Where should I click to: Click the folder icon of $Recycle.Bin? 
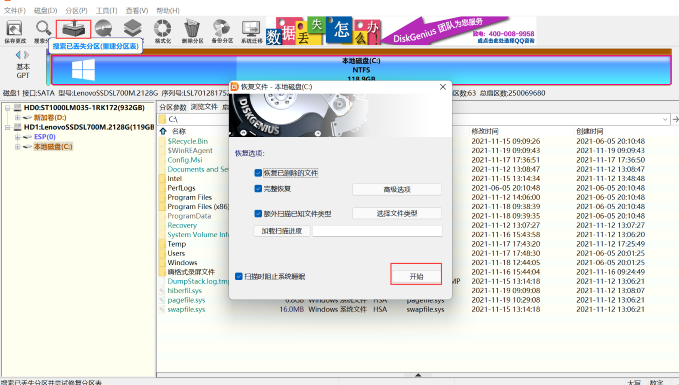[x=162, y=141]
